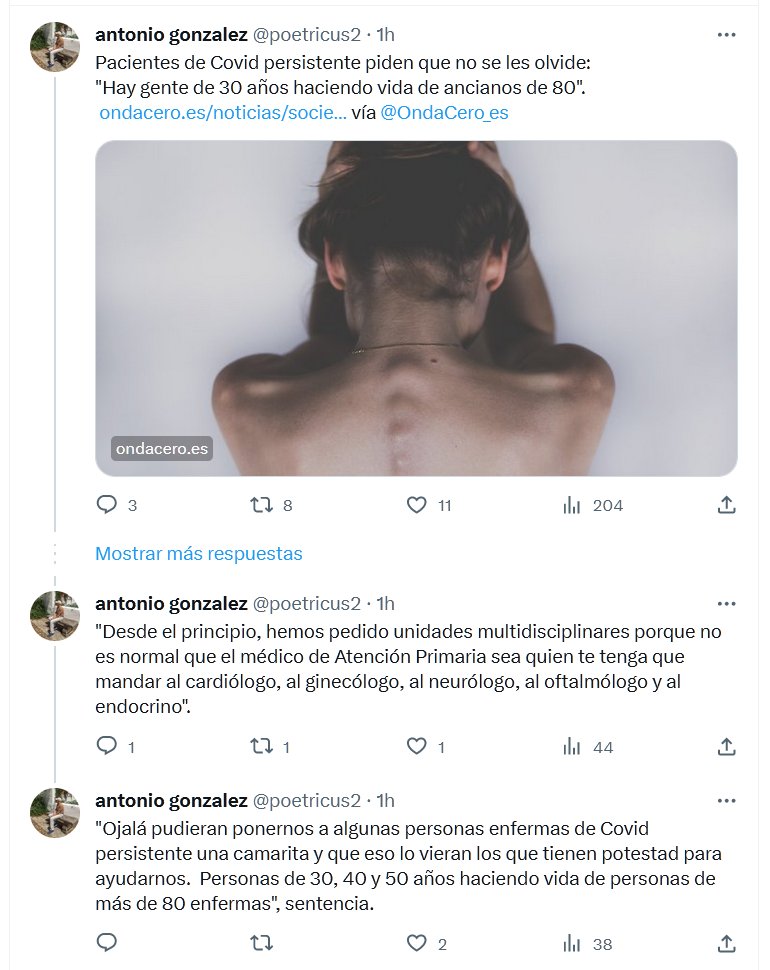Like the first tweet with 11 likes
The width and height of the screenshot is (770, 970).
coord(417,505)
